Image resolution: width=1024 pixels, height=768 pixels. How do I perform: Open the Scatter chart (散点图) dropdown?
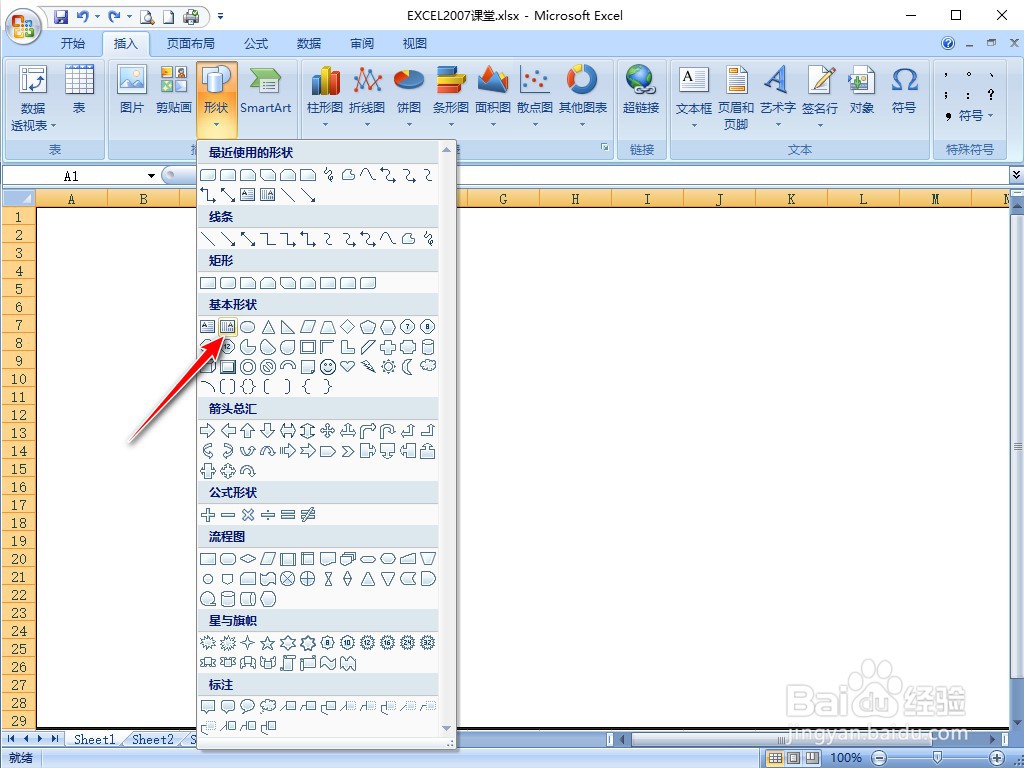(x=535, y=97)
